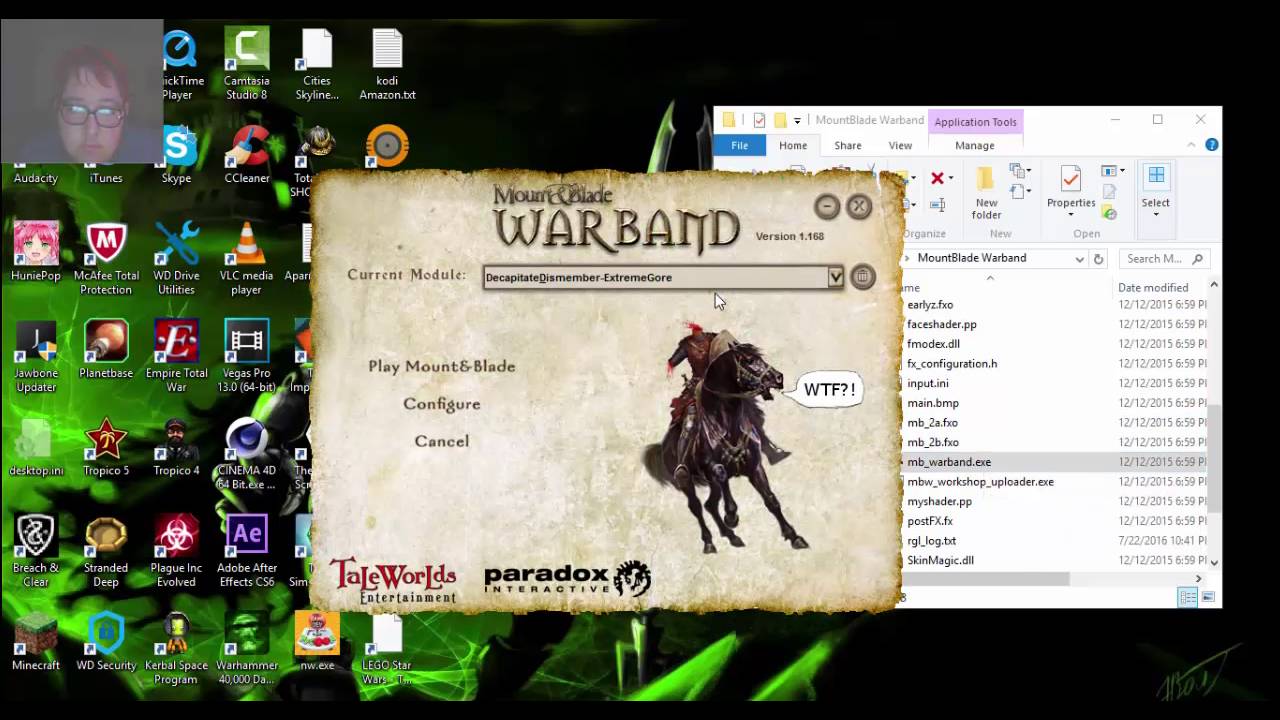Select the Breach & Clear icon
The image size is (1280, 720).
tap(36, 552)
